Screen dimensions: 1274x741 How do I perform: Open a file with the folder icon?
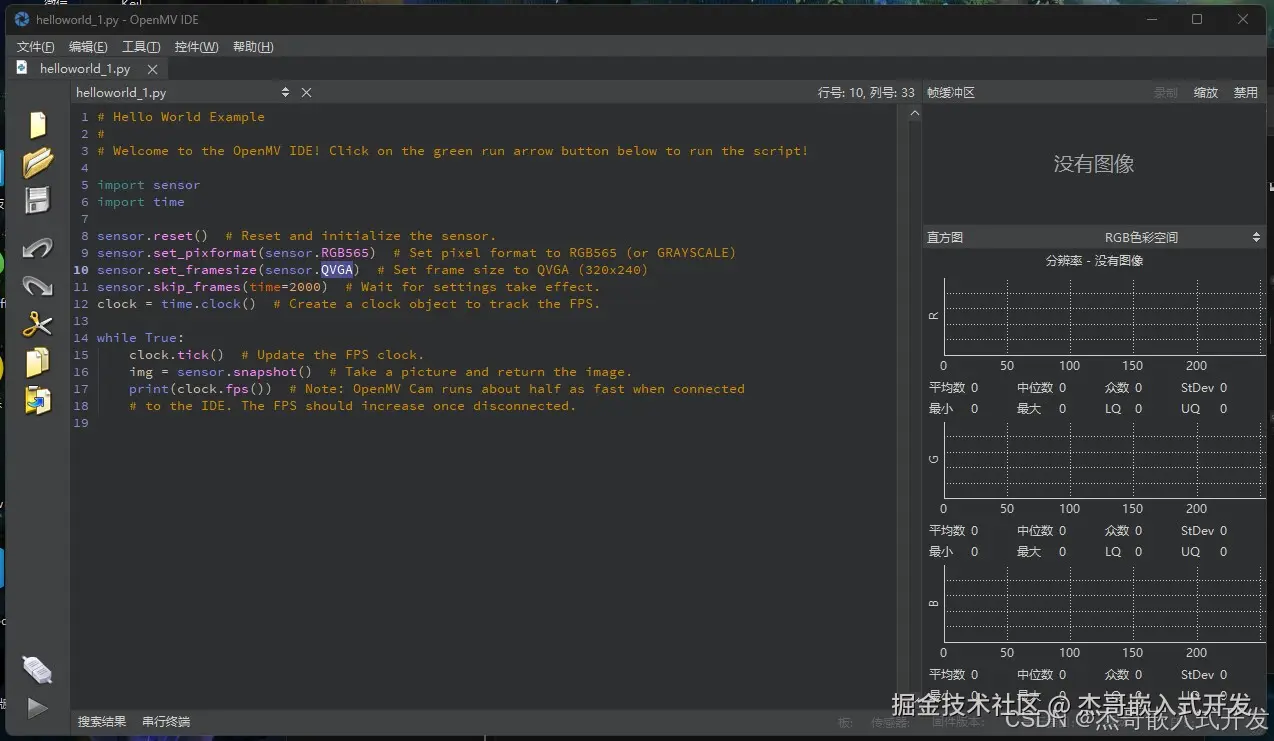(x=38, y=162)
